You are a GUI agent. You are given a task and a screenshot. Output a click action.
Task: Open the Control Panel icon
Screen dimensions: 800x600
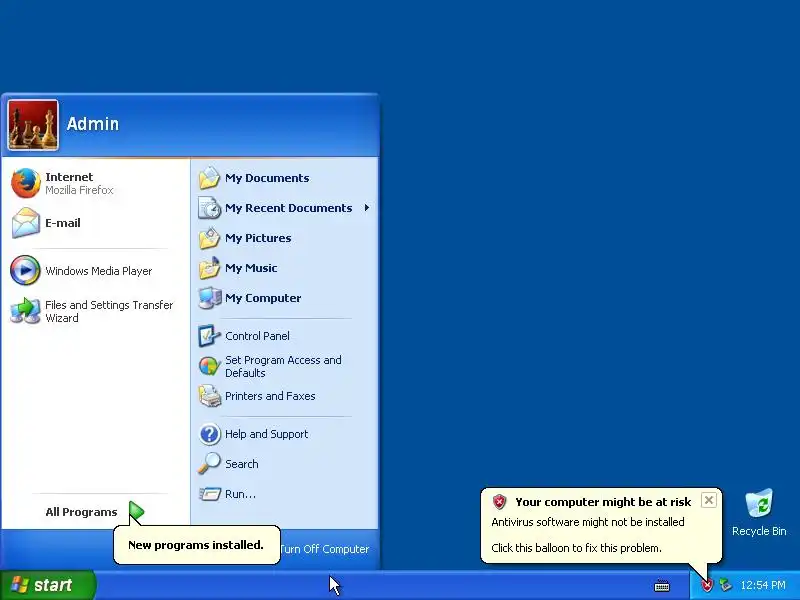click(x=209, y=336)
